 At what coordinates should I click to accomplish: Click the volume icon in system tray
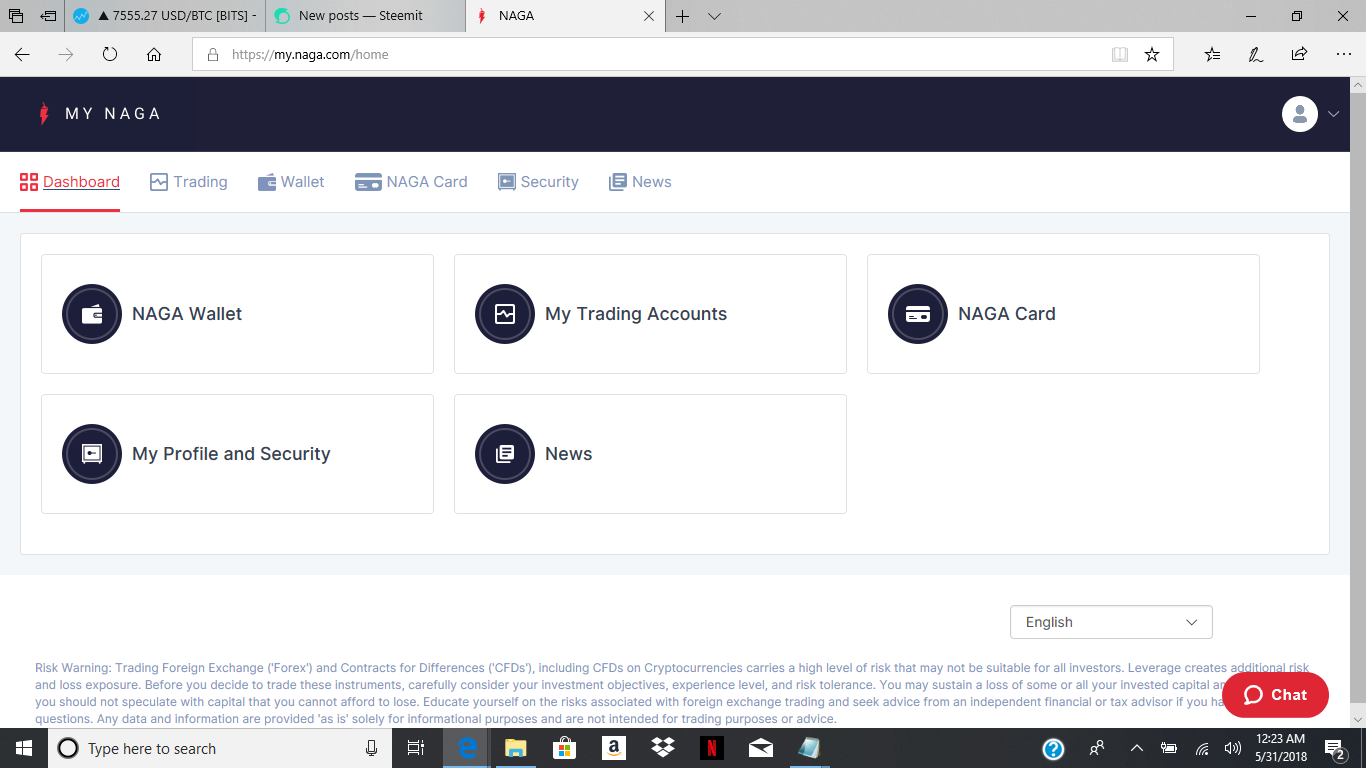pyautogui.click(x=1232, y=748)
